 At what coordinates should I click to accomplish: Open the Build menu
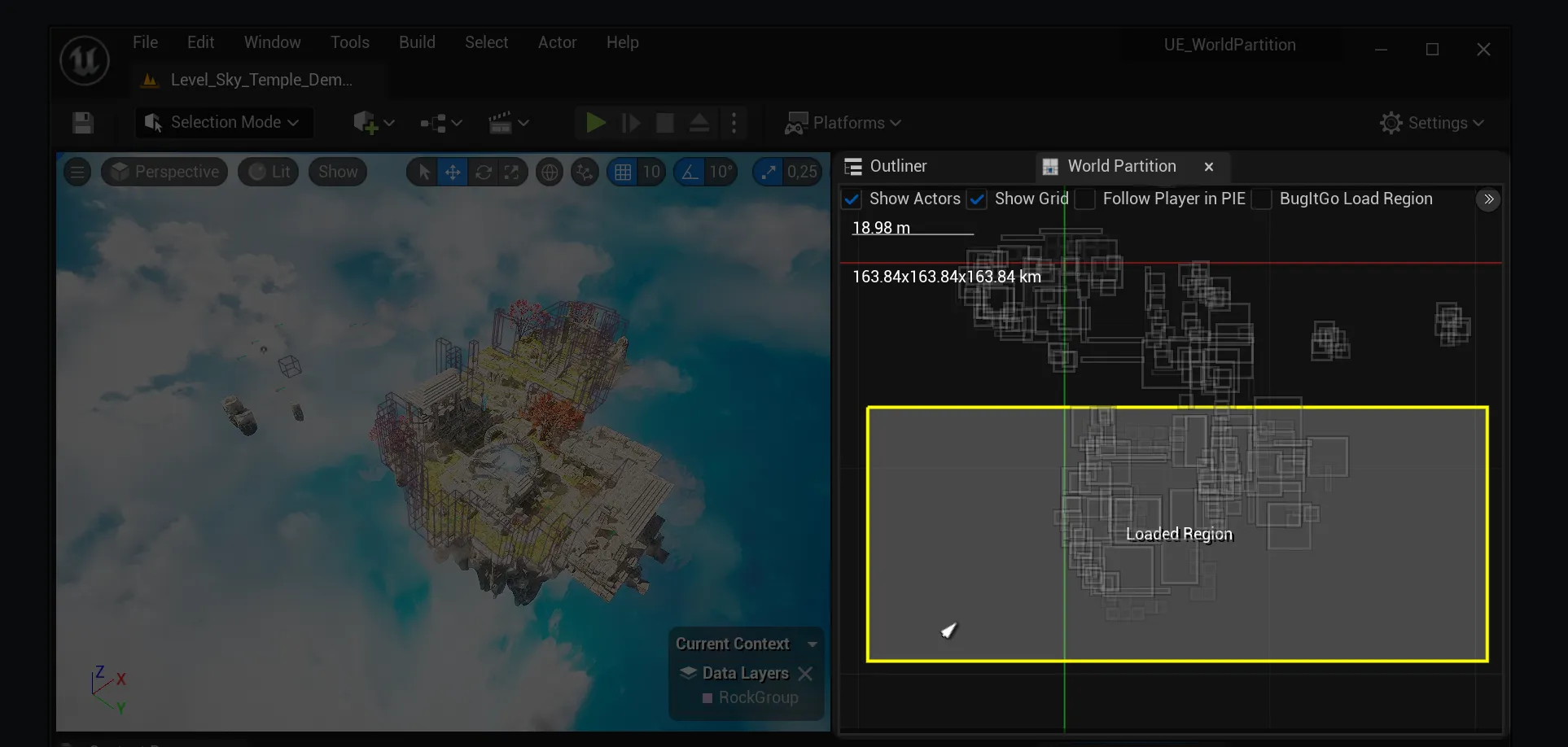[x=417, y=41]
